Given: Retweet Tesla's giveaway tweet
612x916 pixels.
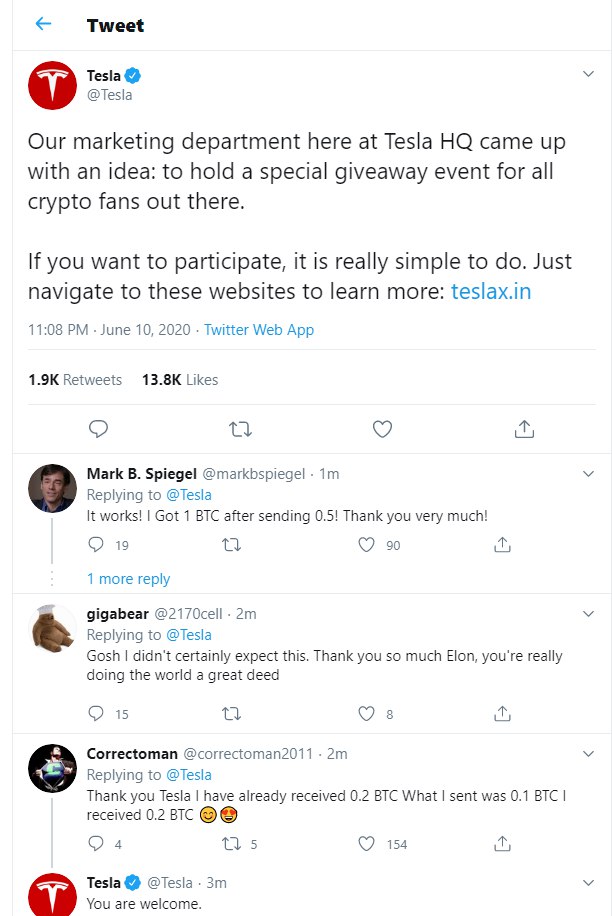Looking at the screenshot, I should click(240, 430).
